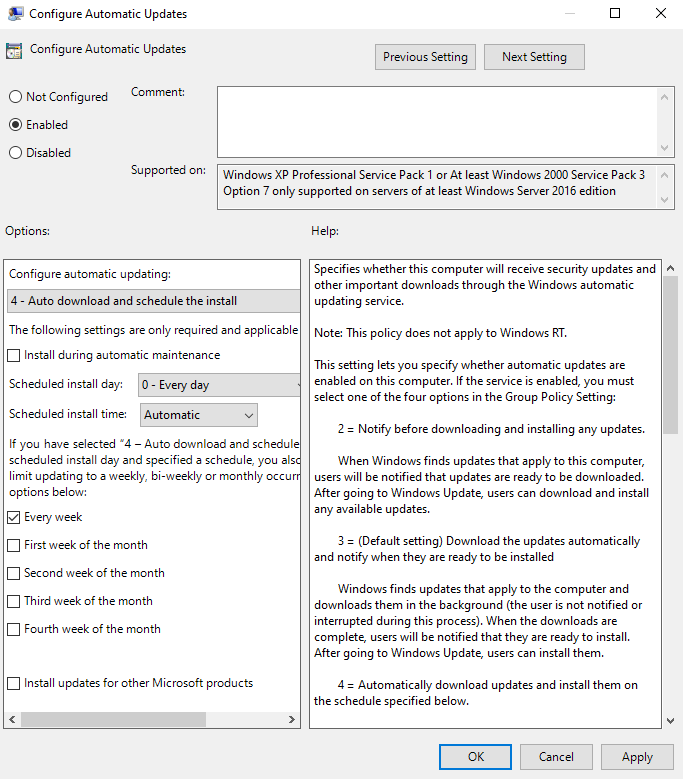Close the Configure Automatic Updates window

click(x=661, y=13)
